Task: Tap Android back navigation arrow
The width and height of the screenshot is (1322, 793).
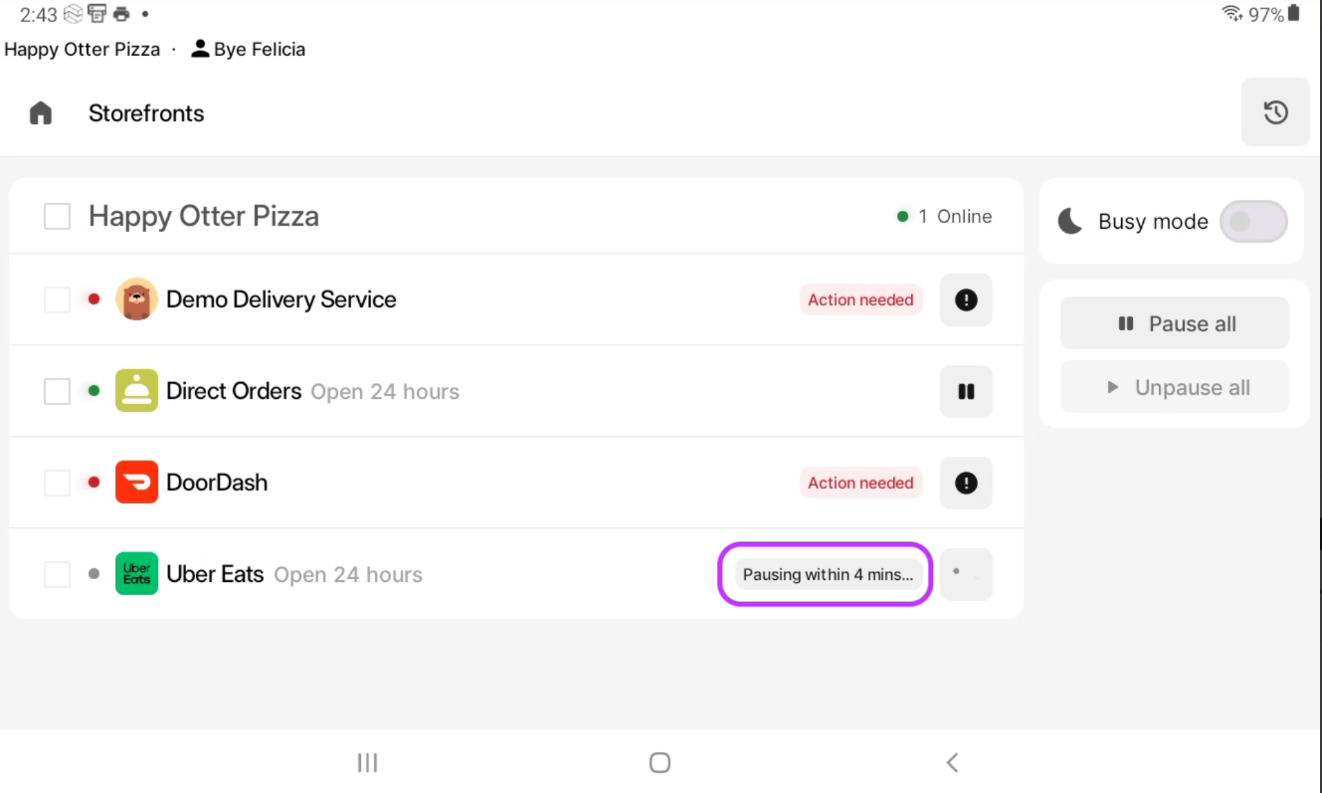Action: pyautogui.click(x=952, y=763)
